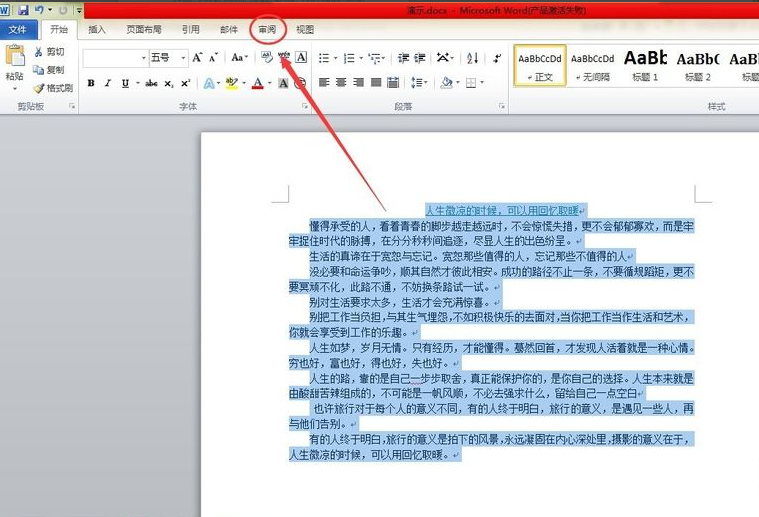Click the 粘贴 (Paste) clipboard icon
759x517 pixels.
coord(15,56)
